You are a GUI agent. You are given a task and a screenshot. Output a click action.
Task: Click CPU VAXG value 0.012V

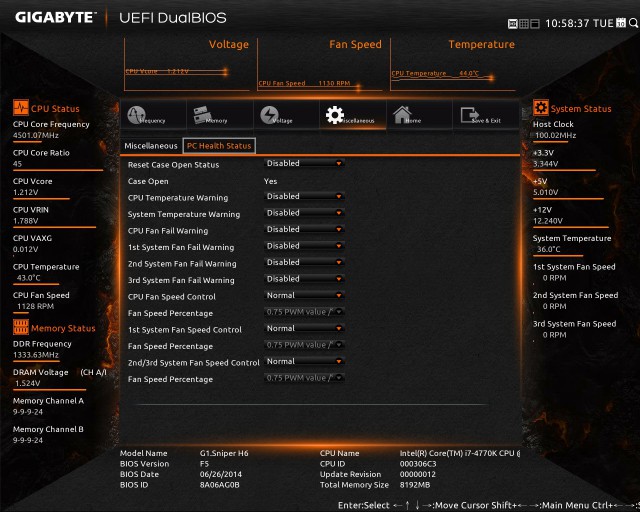(x=26, y=249)
